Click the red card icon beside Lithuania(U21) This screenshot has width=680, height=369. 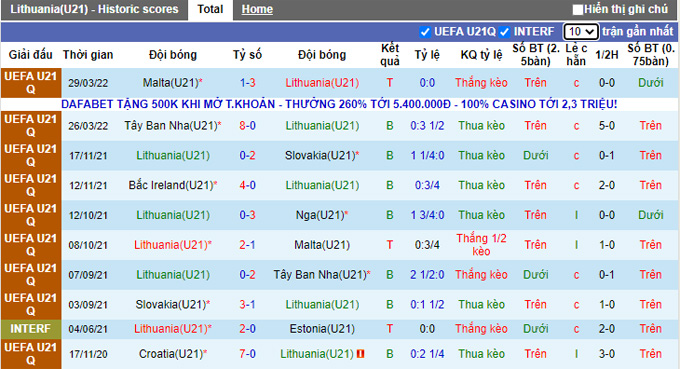tap(360, 354)
